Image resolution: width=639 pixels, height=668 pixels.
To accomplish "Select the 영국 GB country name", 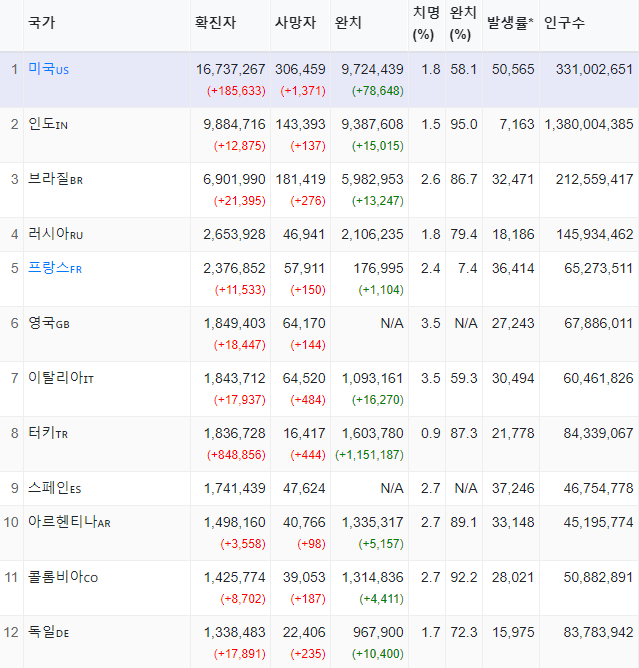I will (x=49, y=323).
